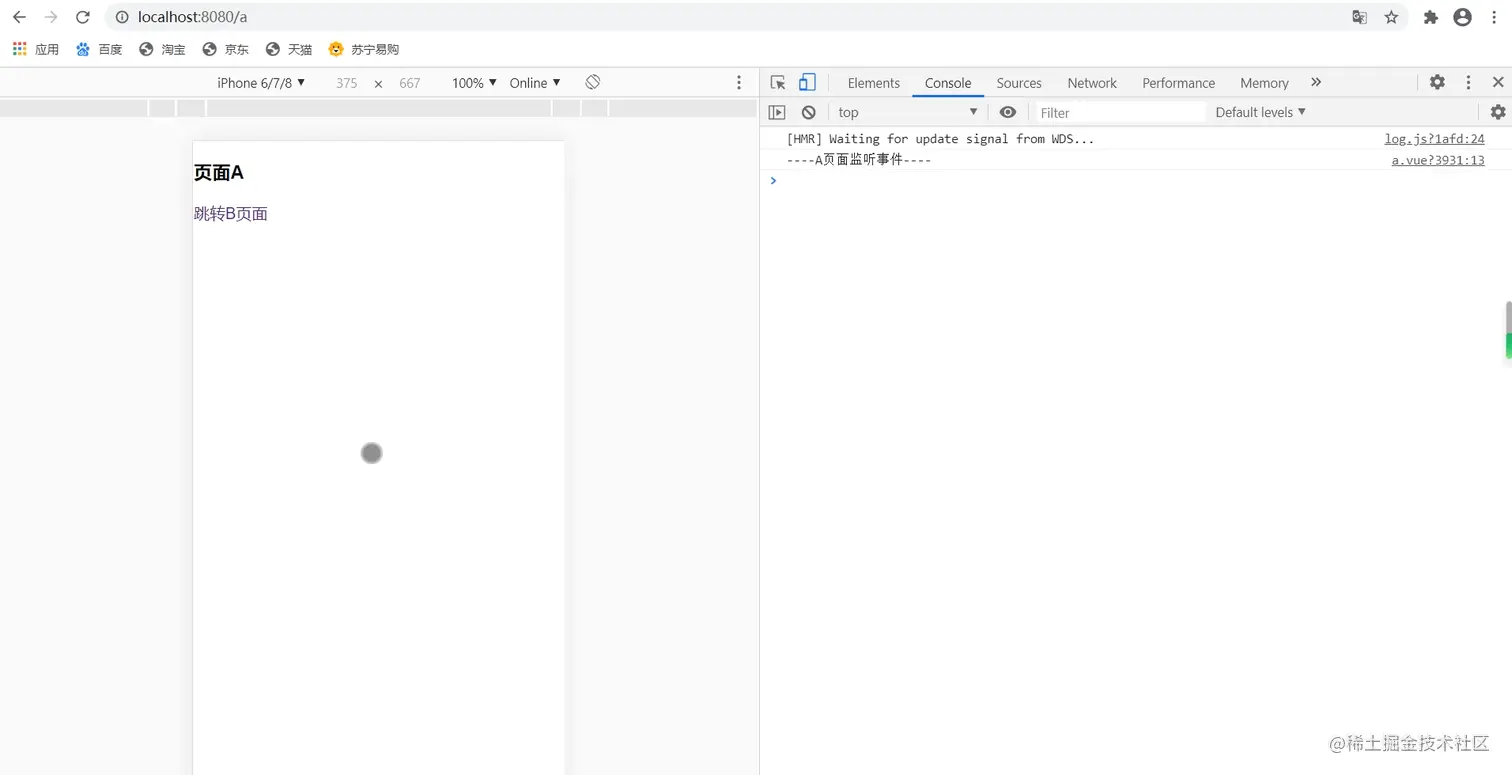Go forward to the next page
Viewport: 1512px width, 775px height.
click(51, 17)
